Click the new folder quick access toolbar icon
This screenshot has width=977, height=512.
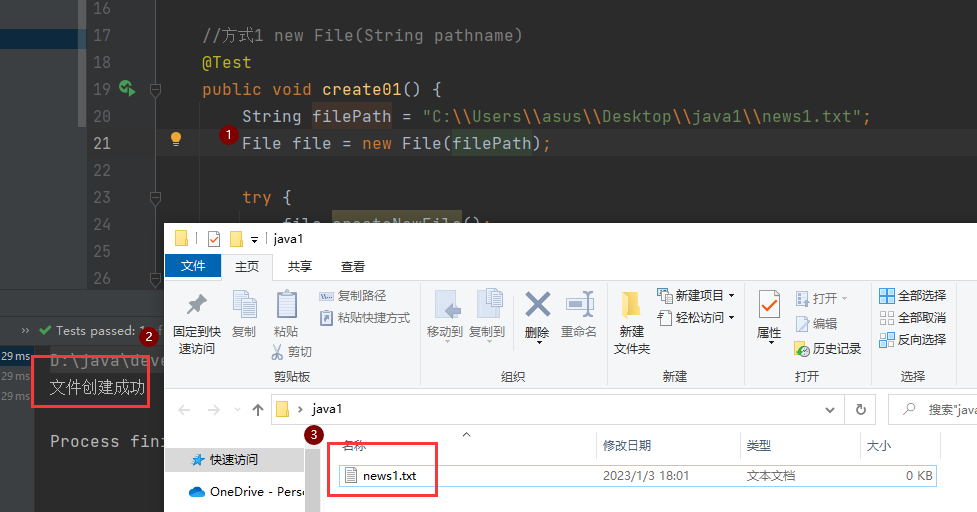(x=236, y=239)
